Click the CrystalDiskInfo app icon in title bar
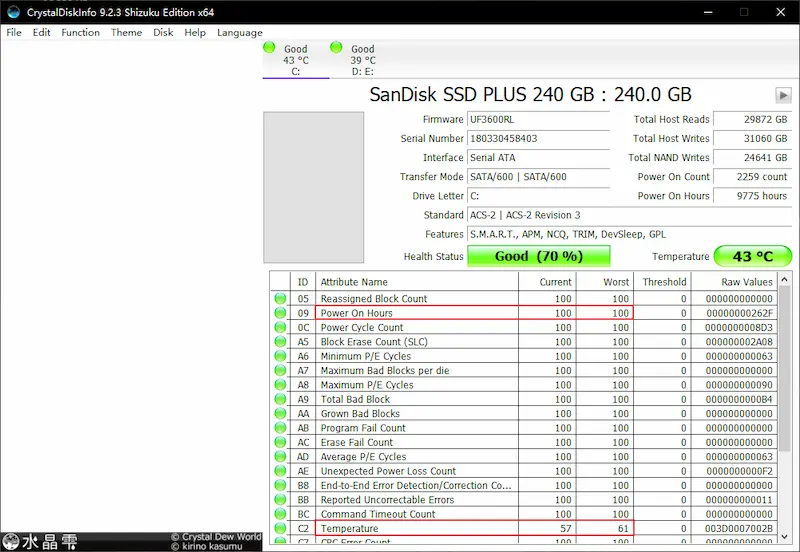This screenshot has width=800, height=552. pos(12,12)
